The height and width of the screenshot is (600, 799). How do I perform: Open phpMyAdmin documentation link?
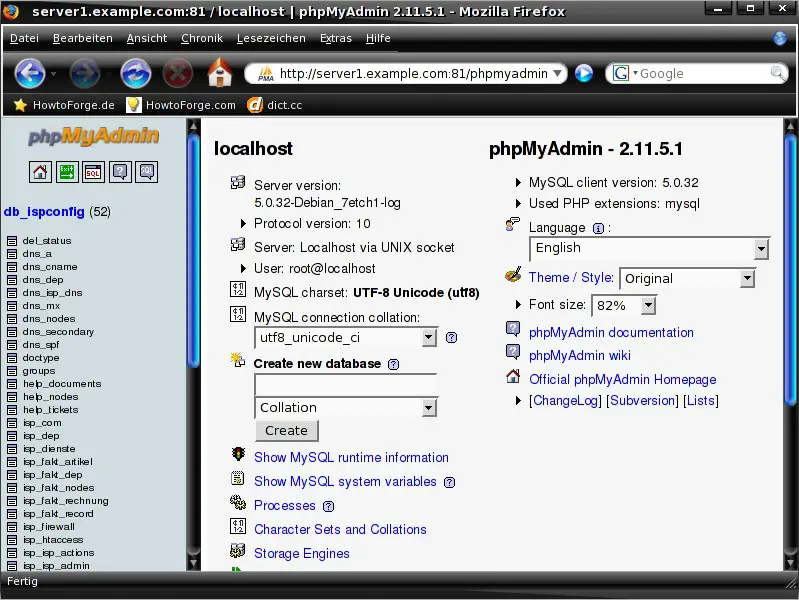(611, 332)
